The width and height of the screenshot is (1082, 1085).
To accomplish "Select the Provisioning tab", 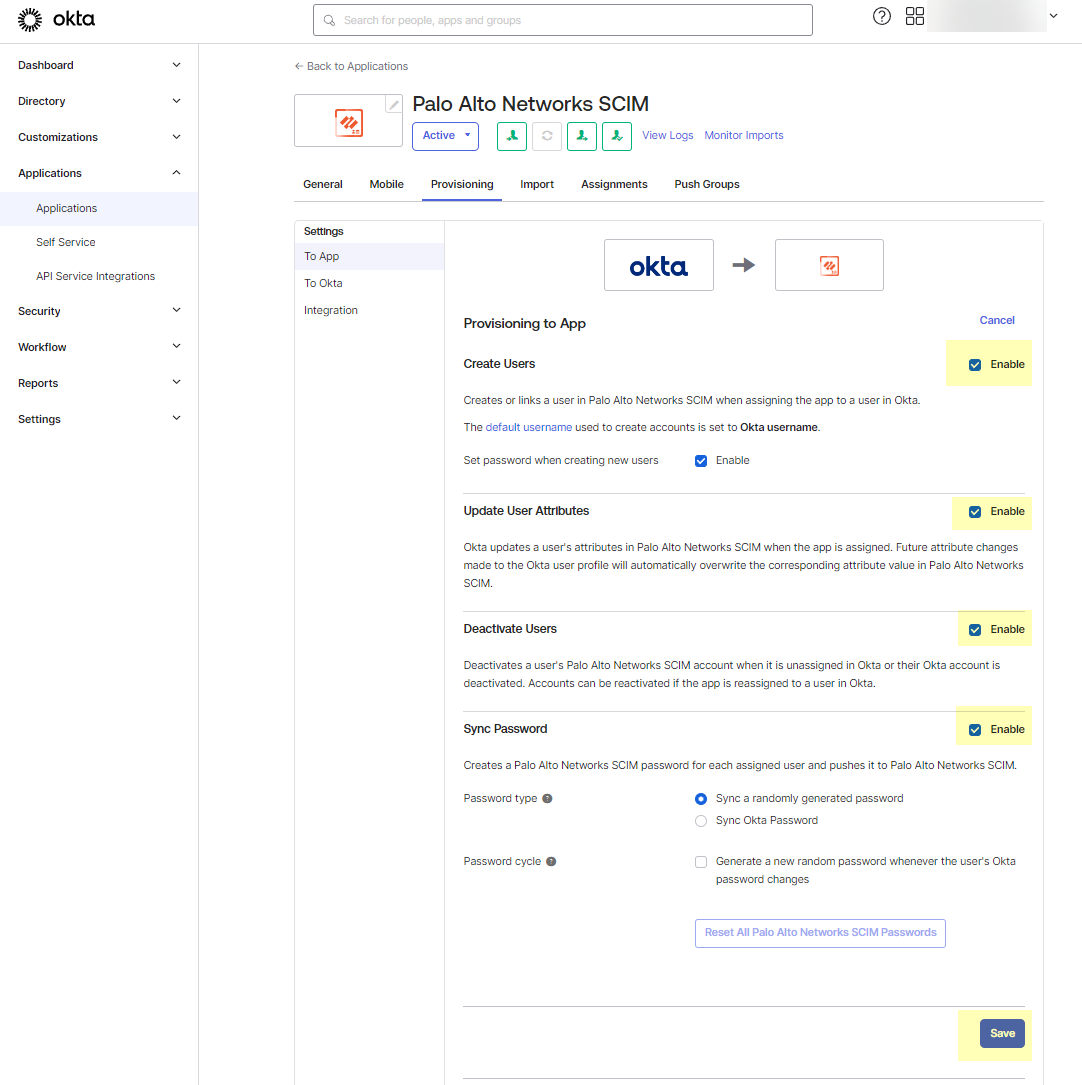I will coord(462,184).
